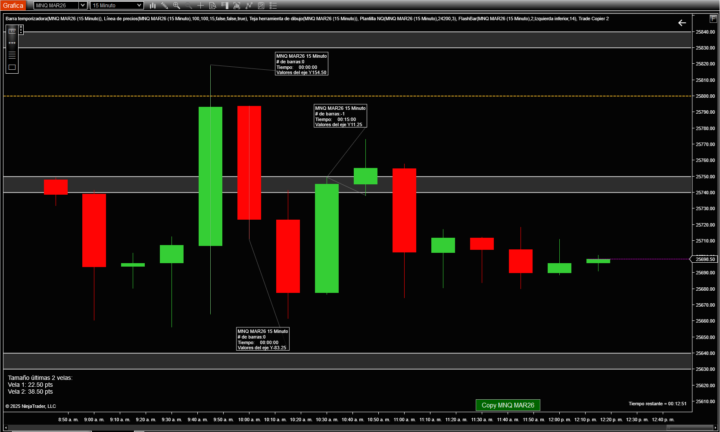Click the 25750.00 price axis label
Viewport: 720px width, 432px height.
[706, 176]
